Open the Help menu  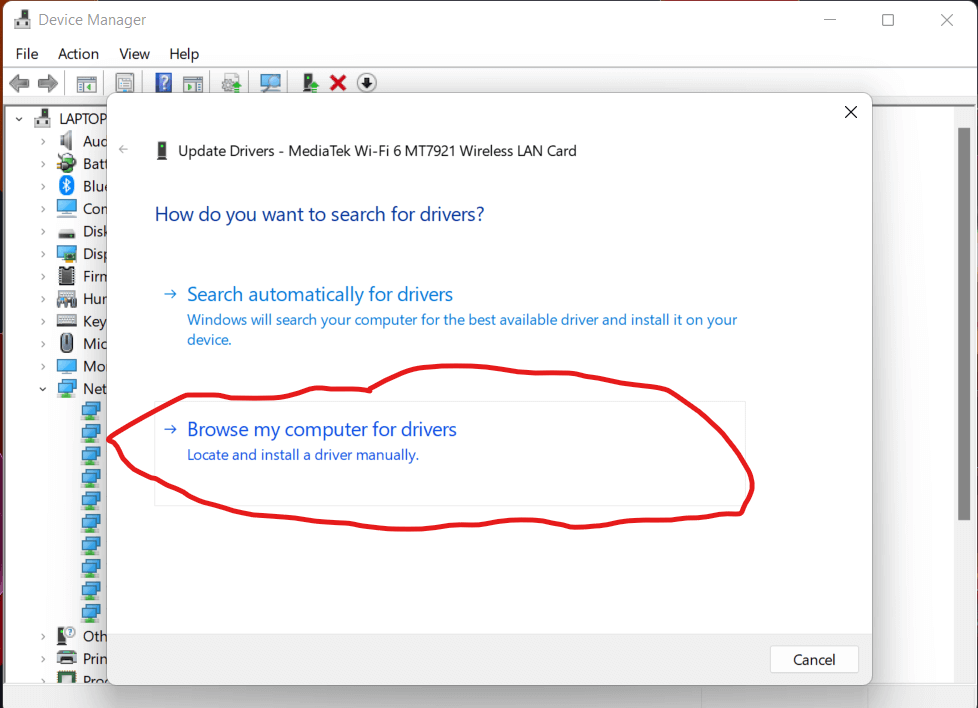[184, 54]
